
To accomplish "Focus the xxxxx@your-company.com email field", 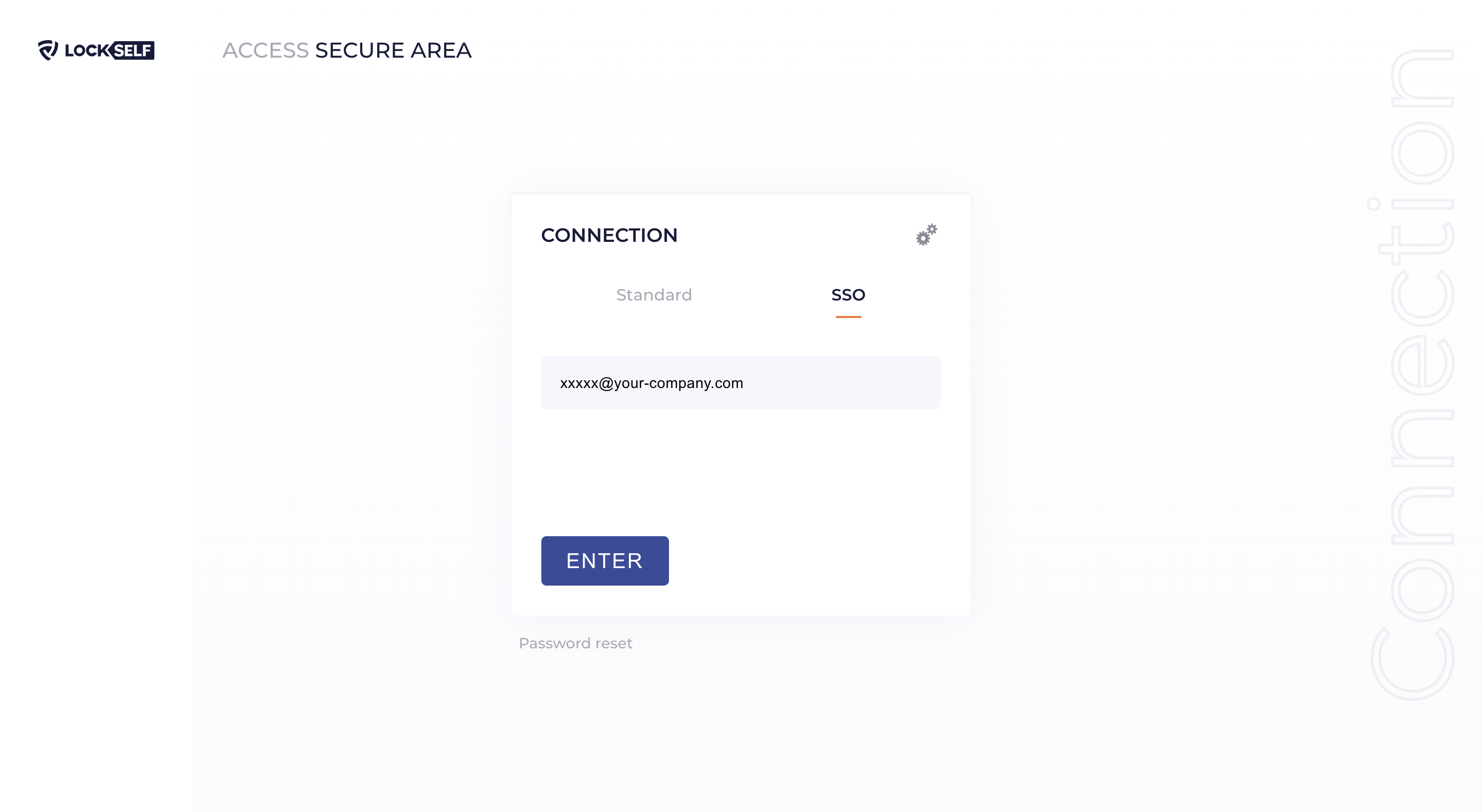I will click(x=740, y=383).
